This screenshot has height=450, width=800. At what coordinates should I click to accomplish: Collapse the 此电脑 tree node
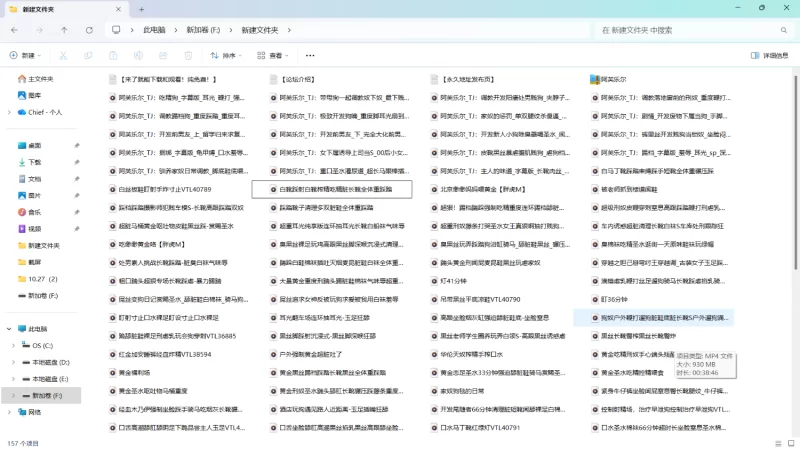tap(9, 329)
